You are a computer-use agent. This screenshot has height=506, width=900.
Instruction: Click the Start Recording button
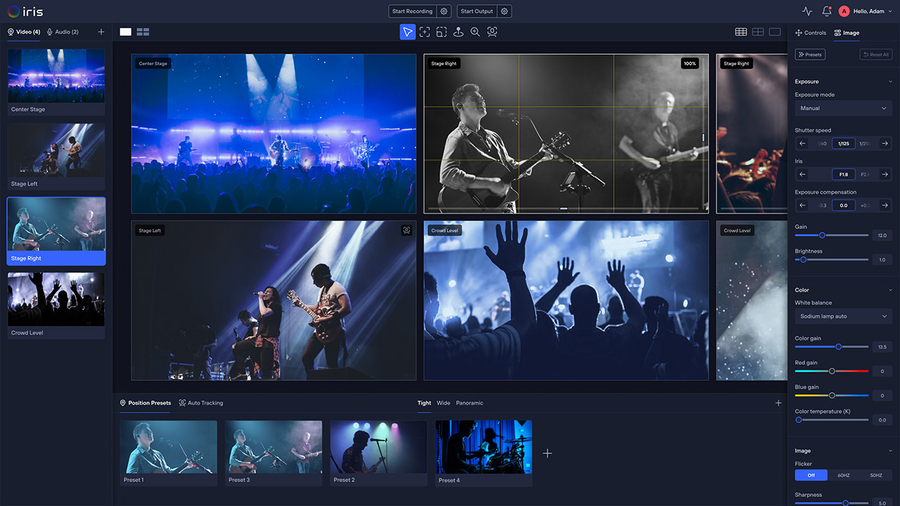[x=412, y=11]
